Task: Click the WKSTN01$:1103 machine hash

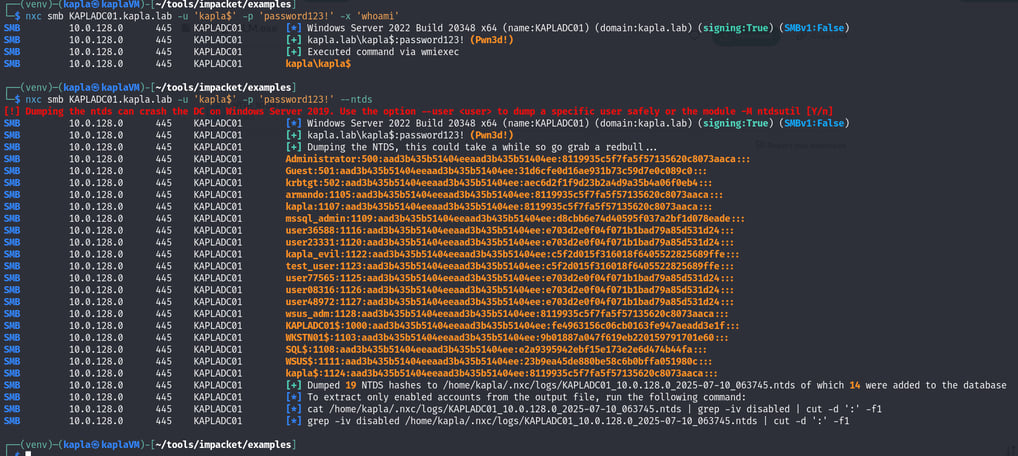Action: (x=505, y=338)
